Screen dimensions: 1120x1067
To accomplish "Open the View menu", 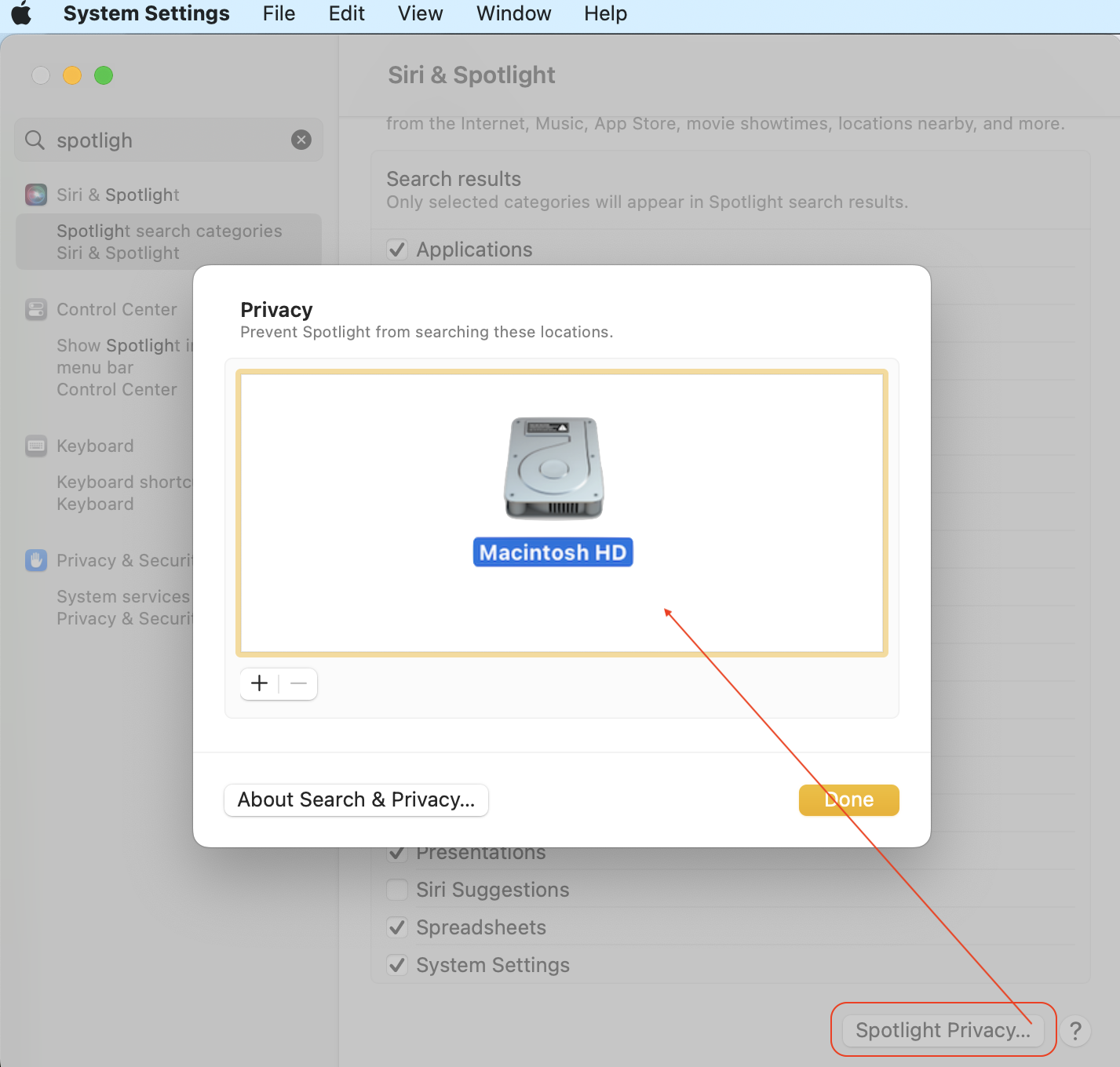I will pyautogui.click(x=419, y=13).
